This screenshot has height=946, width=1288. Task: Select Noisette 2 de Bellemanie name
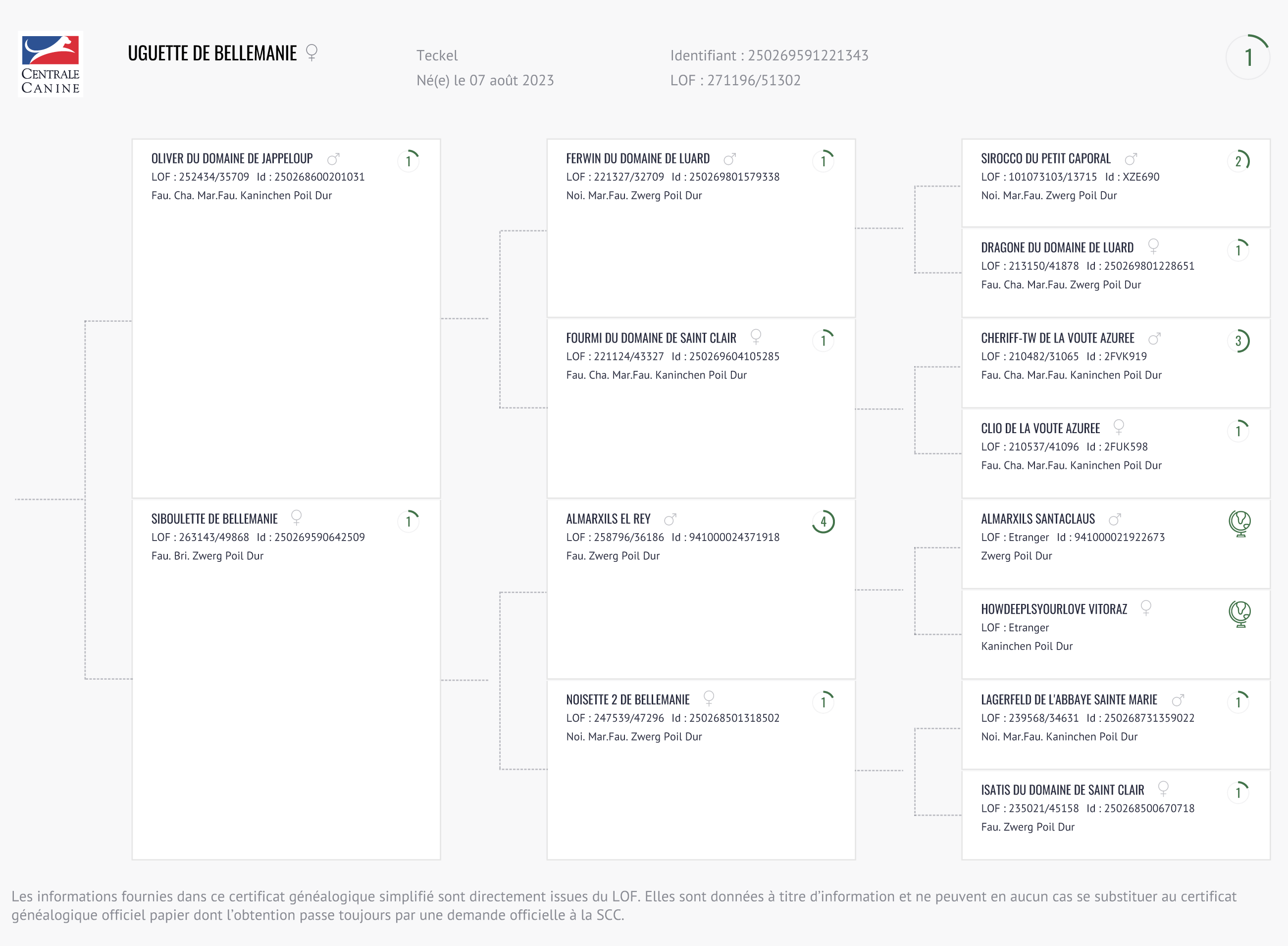click(628, 700)
